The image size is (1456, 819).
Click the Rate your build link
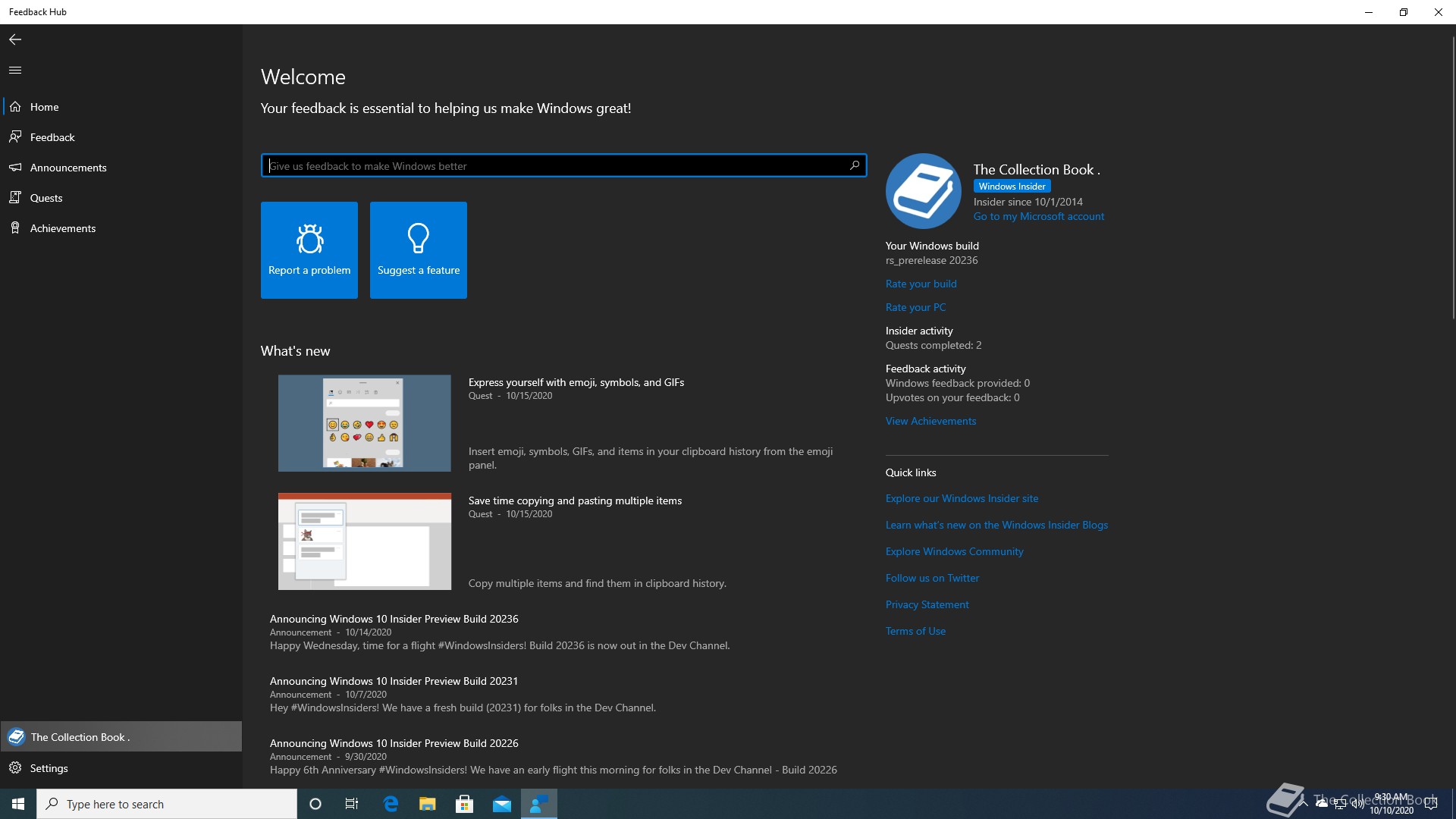click(921, 284)
